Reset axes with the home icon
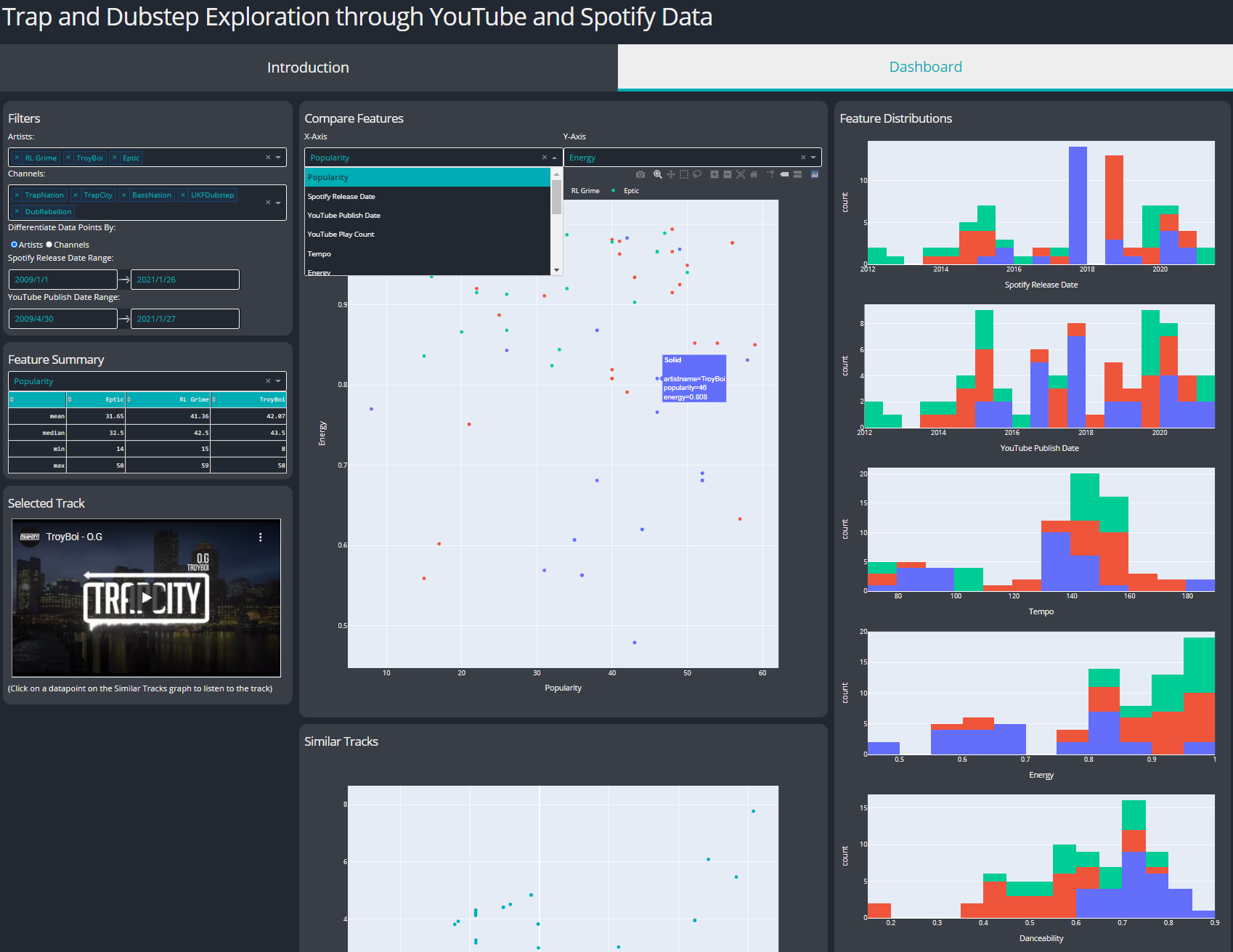This screenshot has width=1233, height=952. click(x=754, y=174)
